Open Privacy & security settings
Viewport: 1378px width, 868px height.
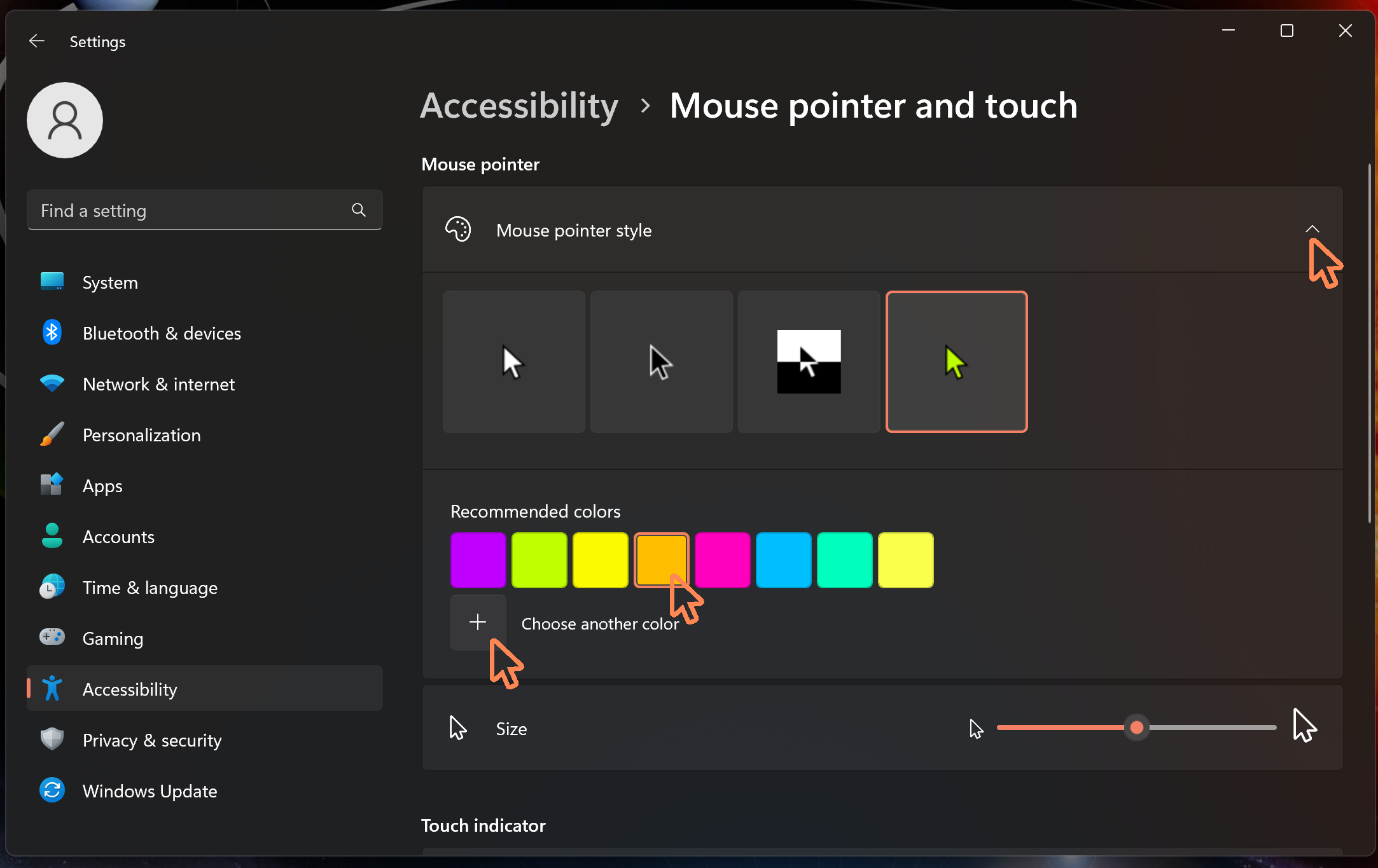point(151,740)
